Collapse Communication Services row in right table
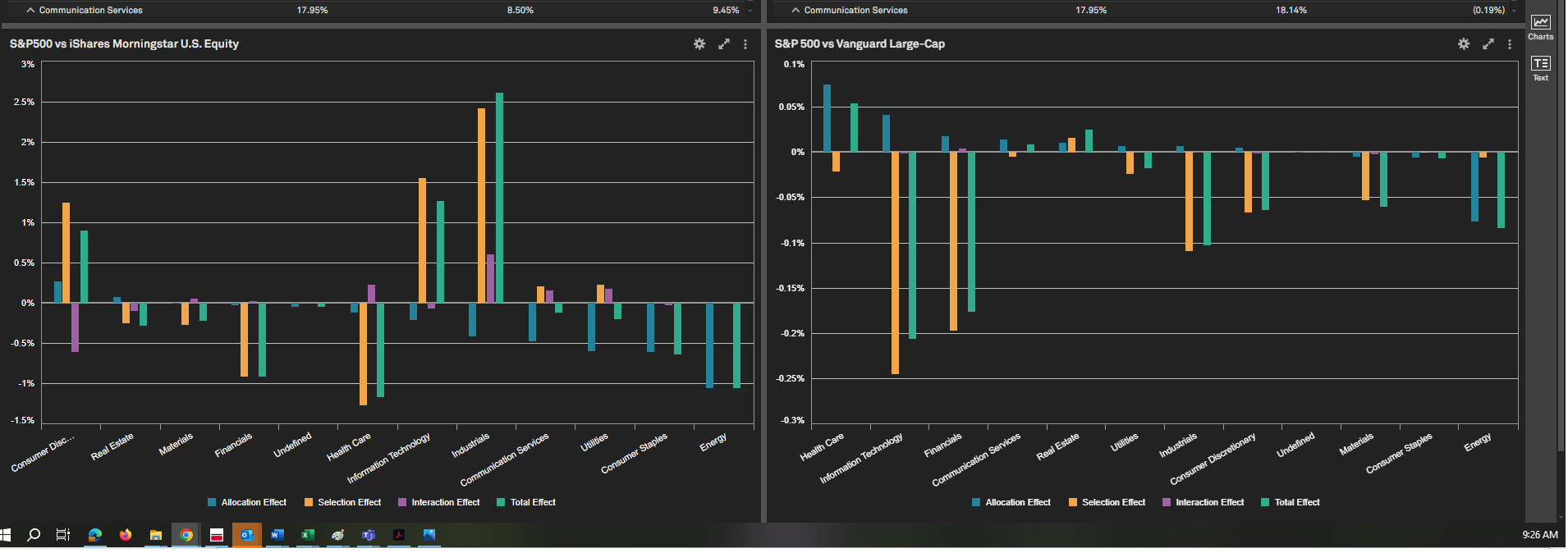This screenshot has width=1568, height=553. pyautogui.click(x=795, y=11)
